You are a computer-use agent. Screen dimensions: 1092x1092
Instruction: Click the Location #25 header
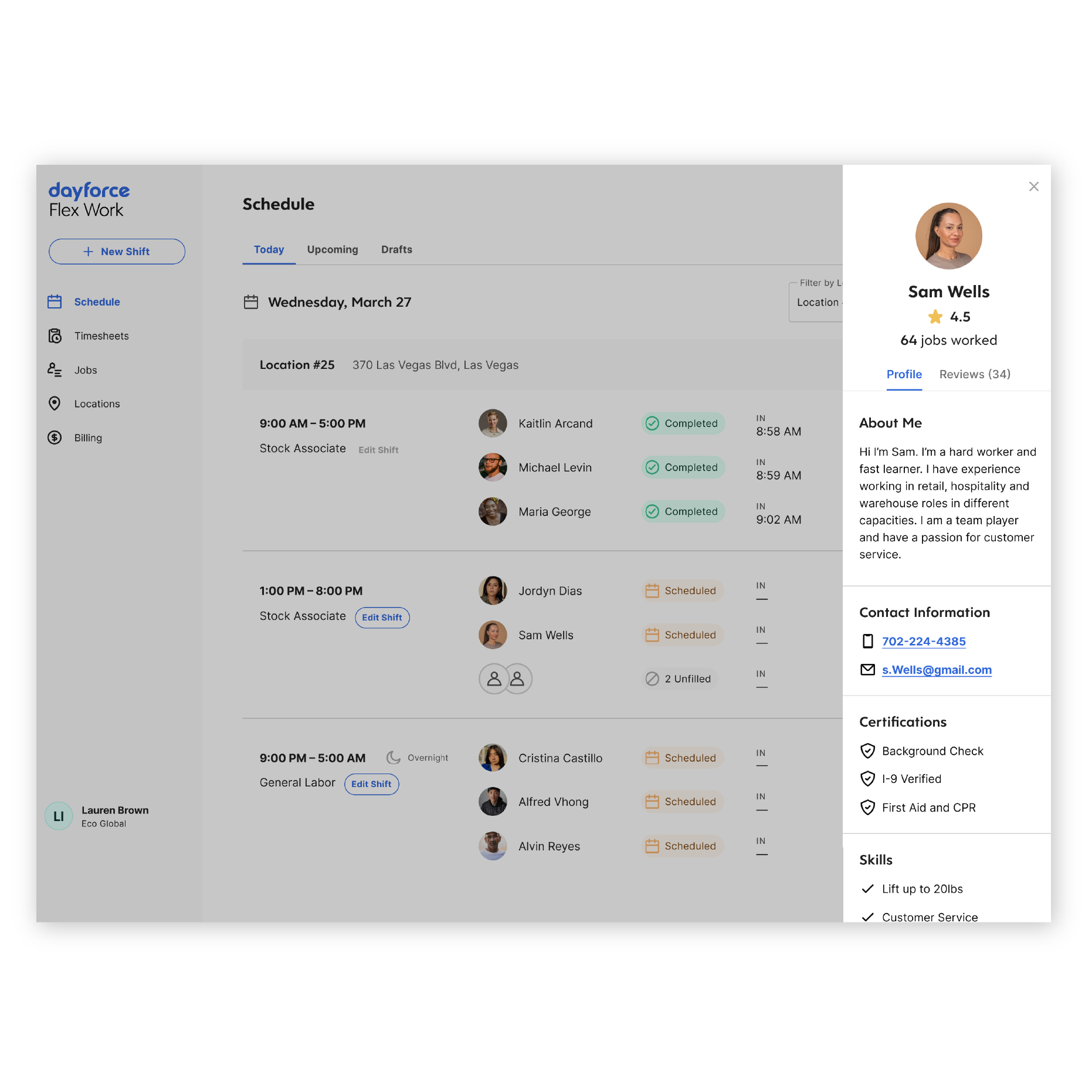click(x=542, y=365)
